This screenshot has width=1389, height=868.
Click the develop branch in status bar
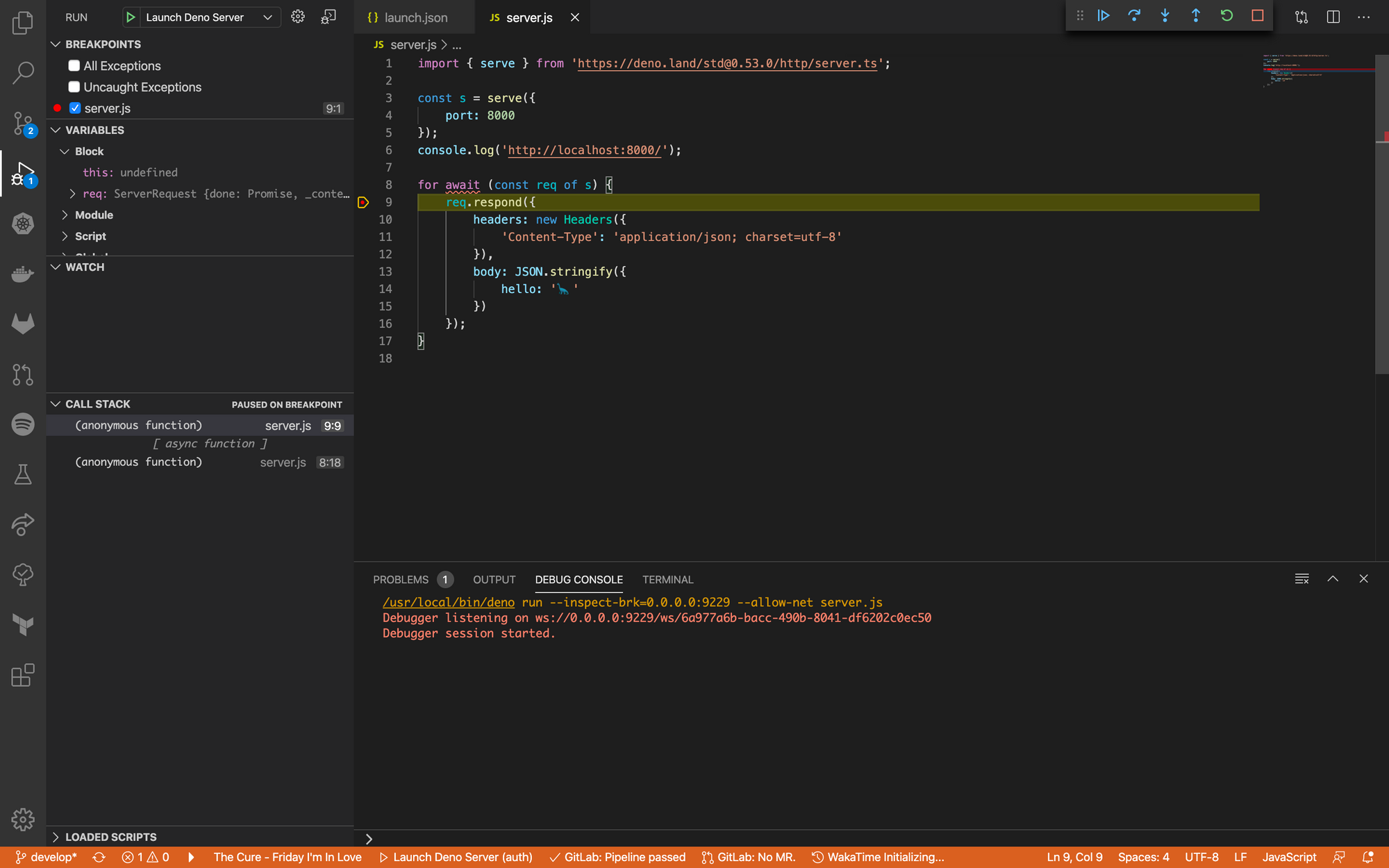[x=47, y=857]
